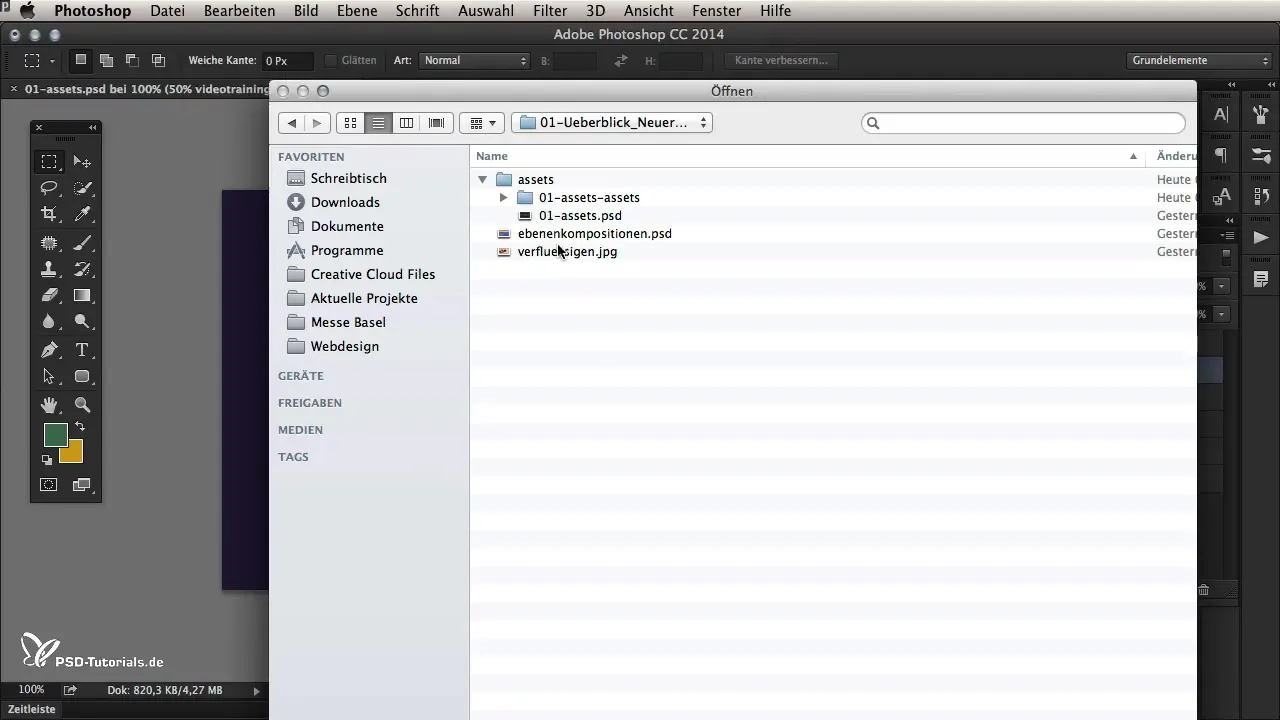Swap foreground and background colors
This screenshot has width=1280, height=720.
click(80, 427)
